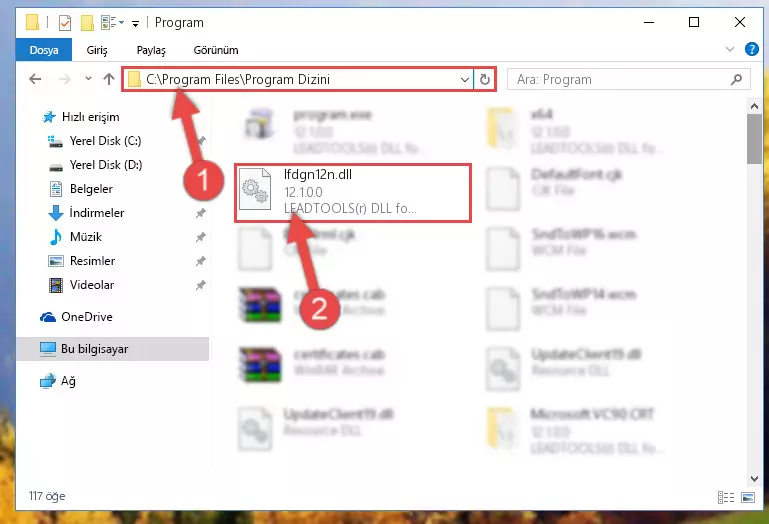Viewport: 769px width, 524px height.
Task: Switch to details view layout icon
Action: tap(726, 498)
